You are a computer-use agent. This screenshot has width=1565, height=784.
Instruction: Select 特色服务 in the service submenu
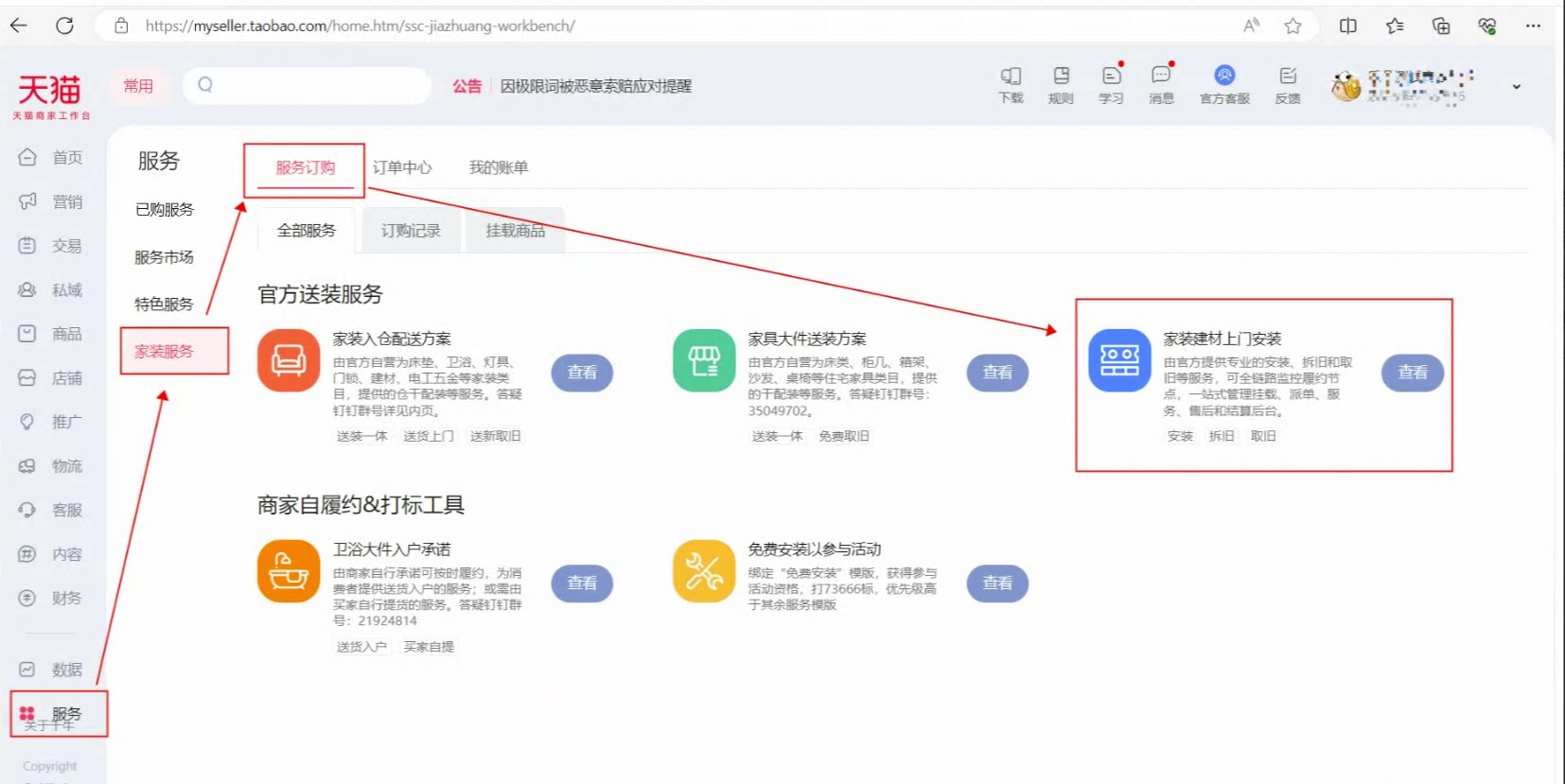pyautogui.click(x=165, y=304)
